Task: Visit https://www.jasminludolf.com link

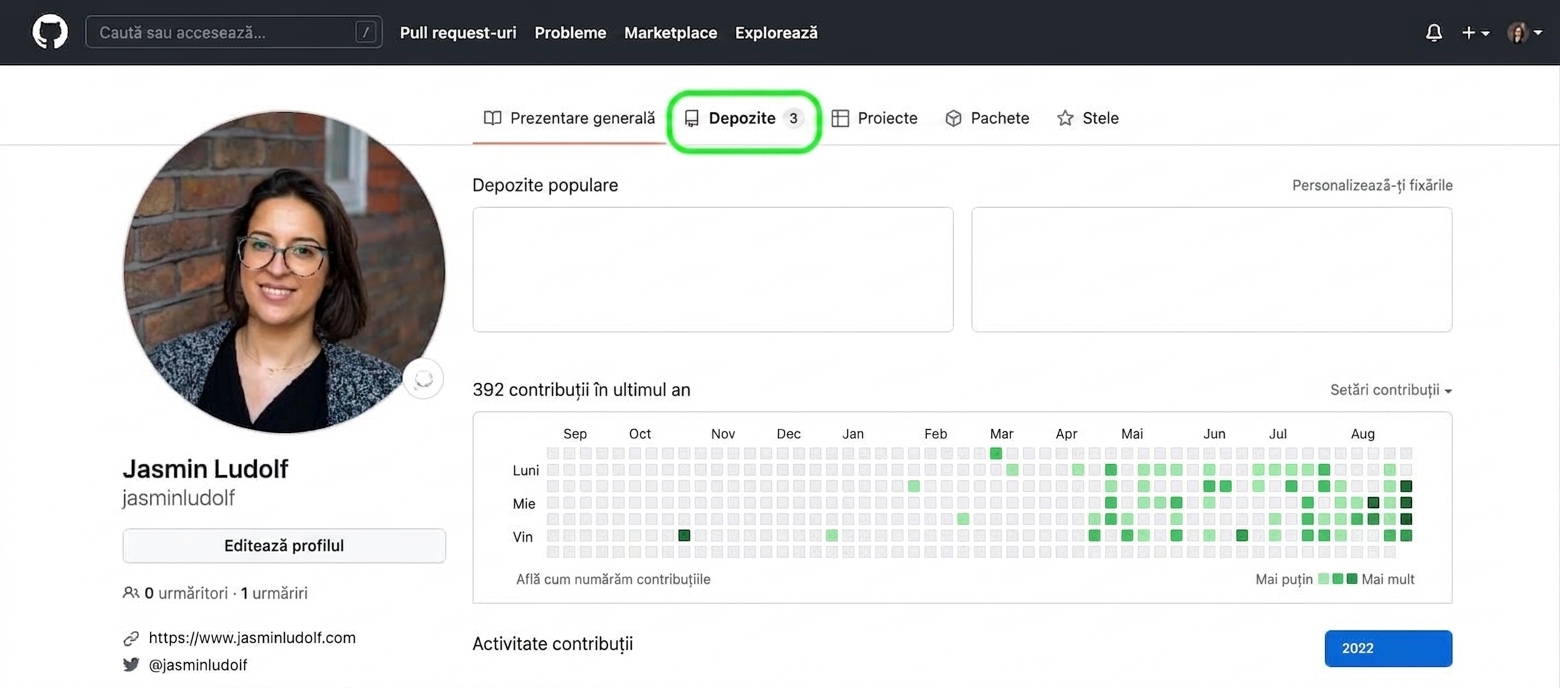Action: click(252, 638)
